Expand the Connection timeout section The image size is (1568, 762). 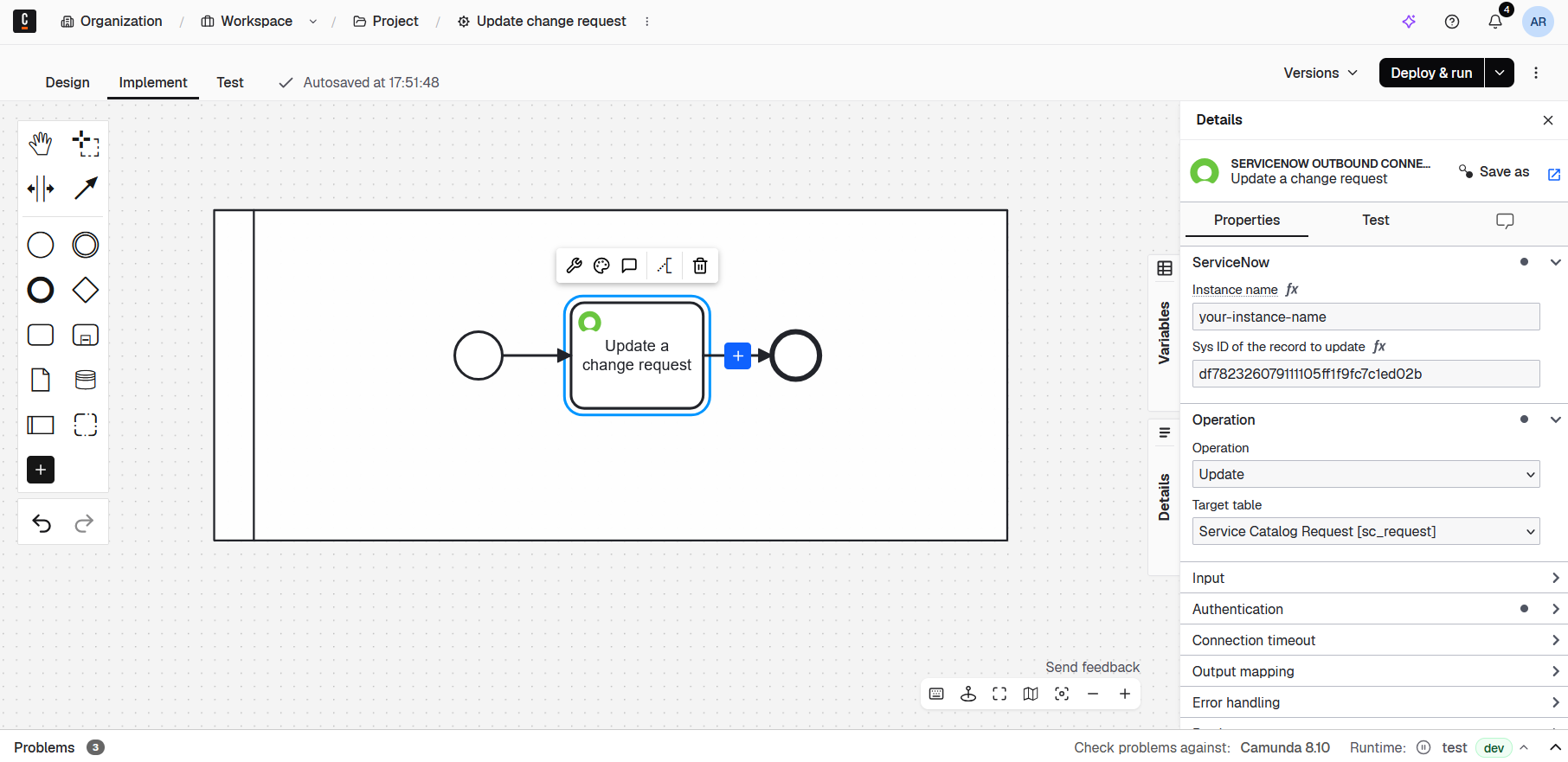(1374, 640)
